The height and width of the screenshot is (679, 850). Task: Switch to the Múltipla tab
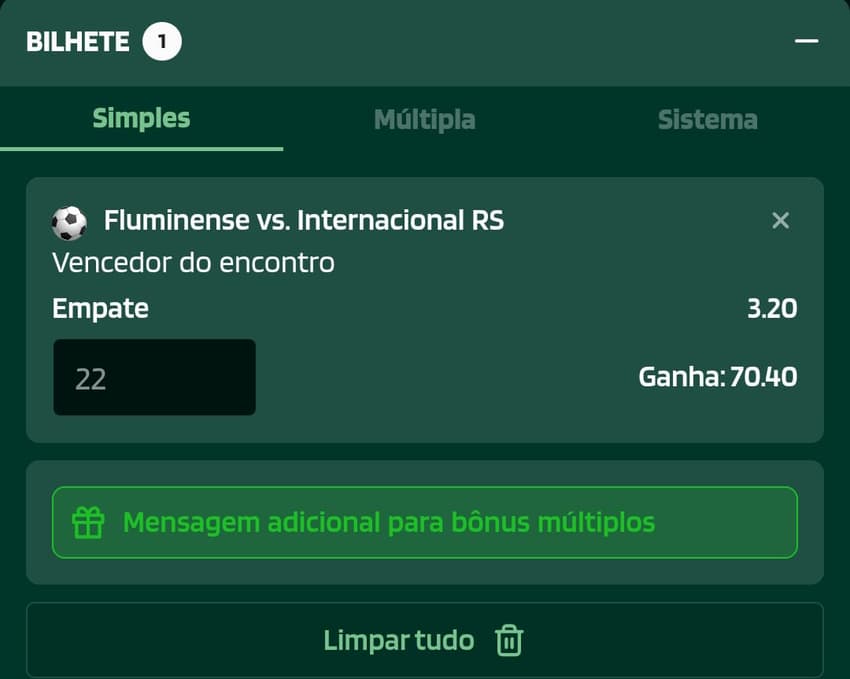tap(424, 119)
